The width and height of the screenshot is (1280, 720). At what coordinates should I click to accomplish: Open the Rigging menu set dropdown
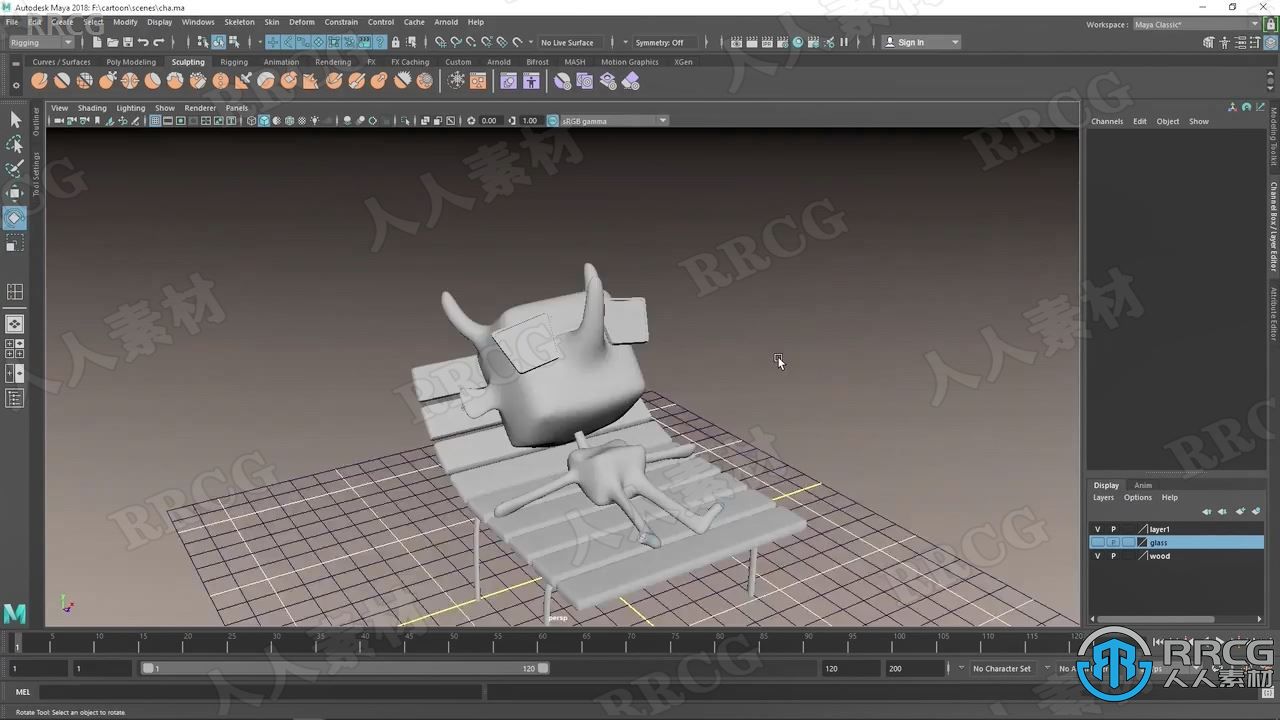[x=41, y=42]
